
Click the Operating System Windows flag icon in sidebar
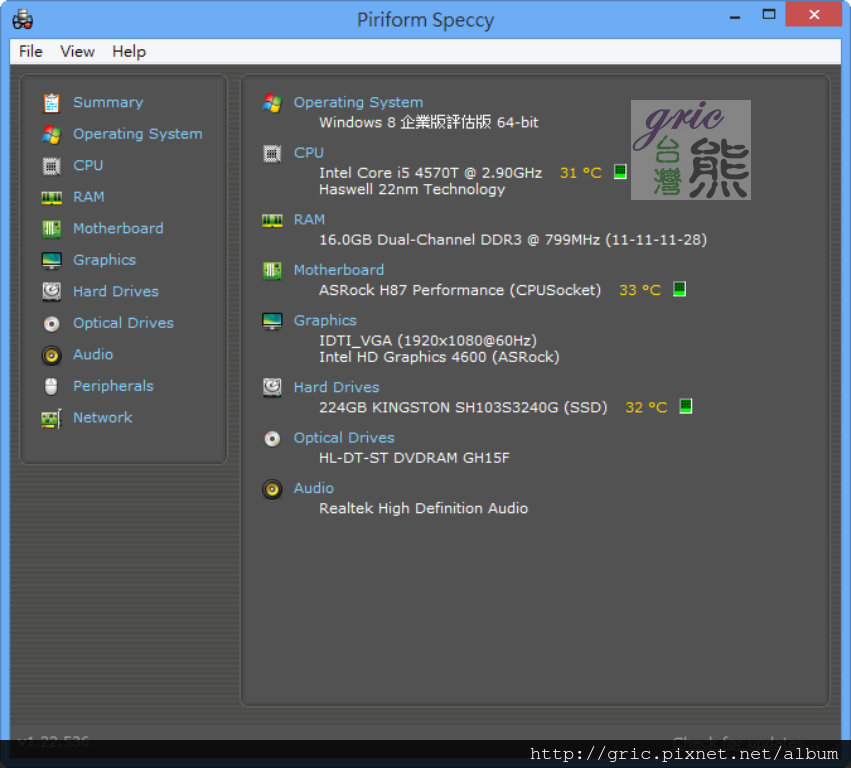point(52,134)
